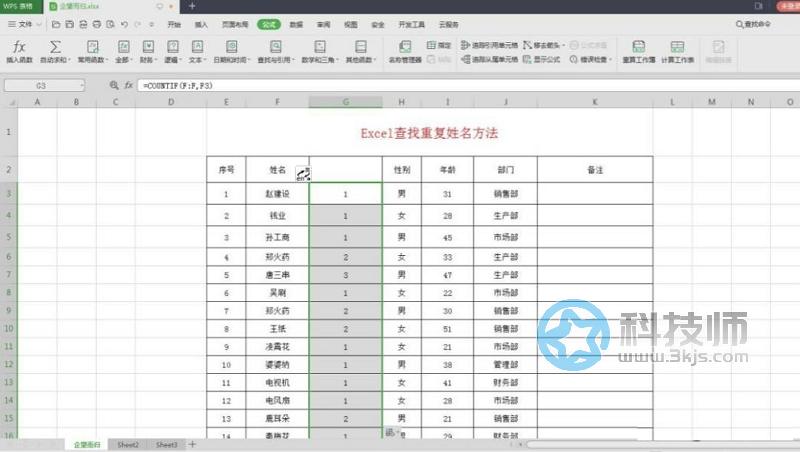800x452 pixels.
Task: Open the Date and Time functions icon
Action: (x=231, y=47)
